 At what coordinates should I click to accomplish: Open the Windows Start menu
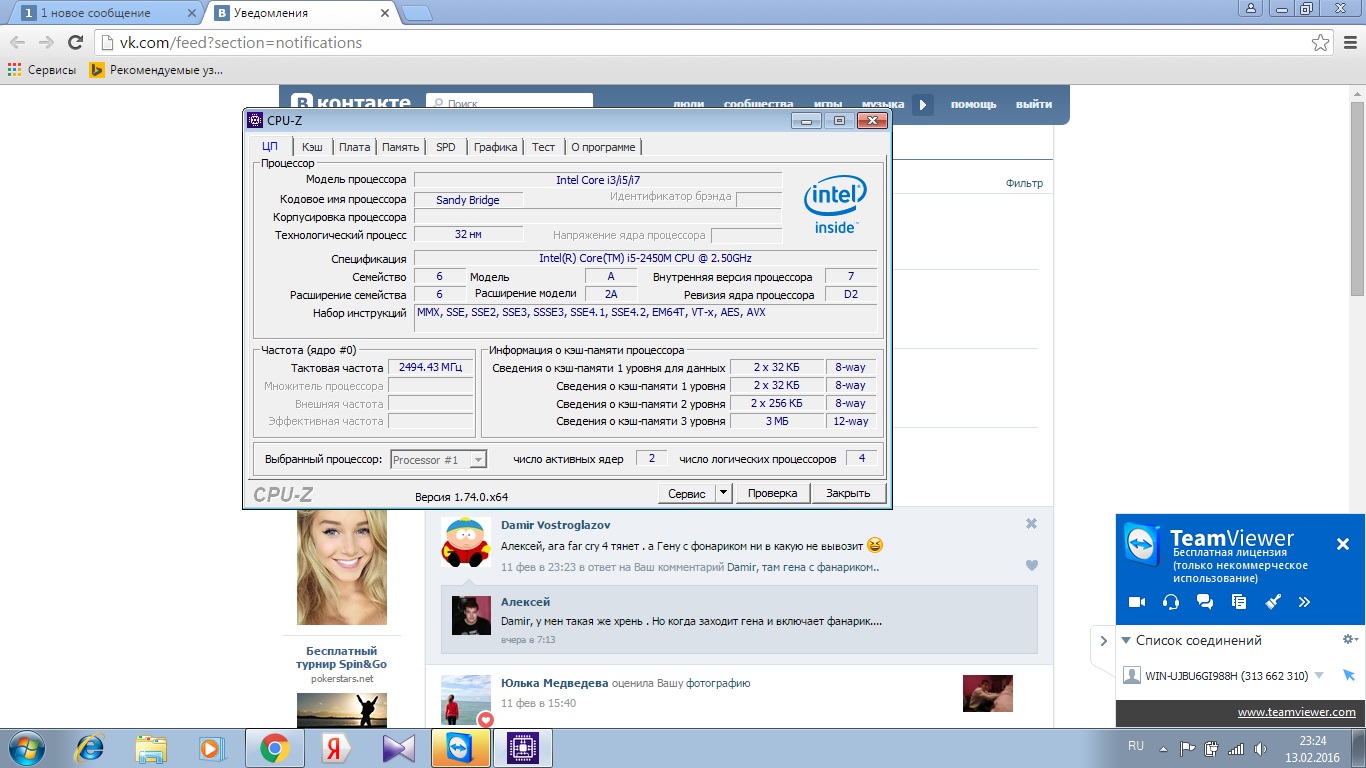tap(24, 748)
